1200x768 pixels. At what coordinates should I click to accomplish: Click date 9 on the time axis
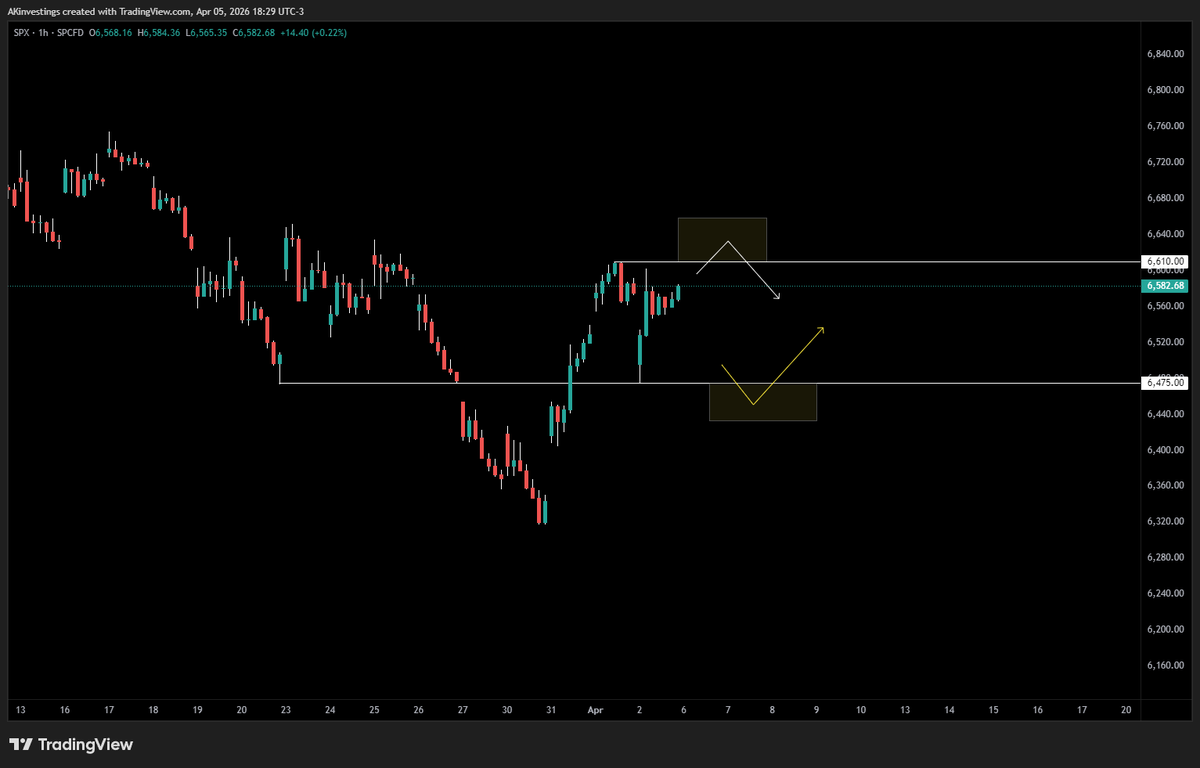[817, 710]
